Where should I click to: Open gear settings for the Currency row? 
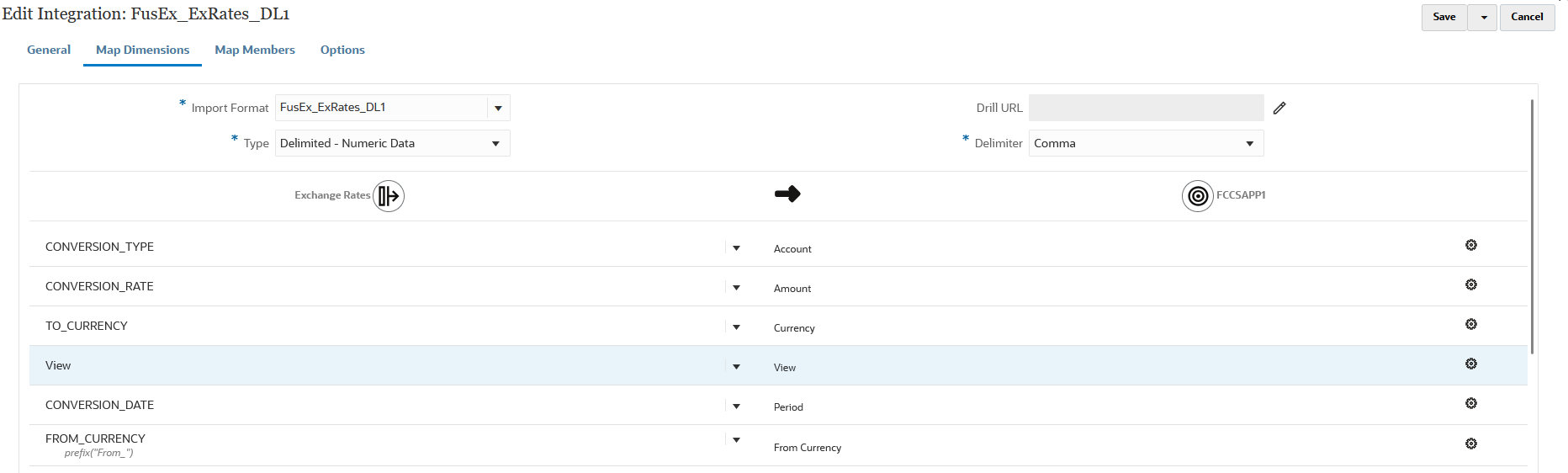pos(1471,324)
